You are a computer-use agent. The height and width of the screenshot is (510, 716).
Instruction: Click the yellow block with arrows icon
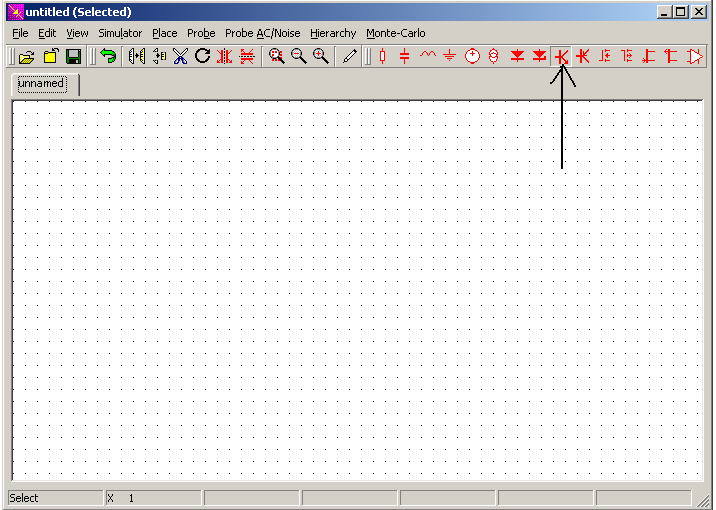[159, 57]
